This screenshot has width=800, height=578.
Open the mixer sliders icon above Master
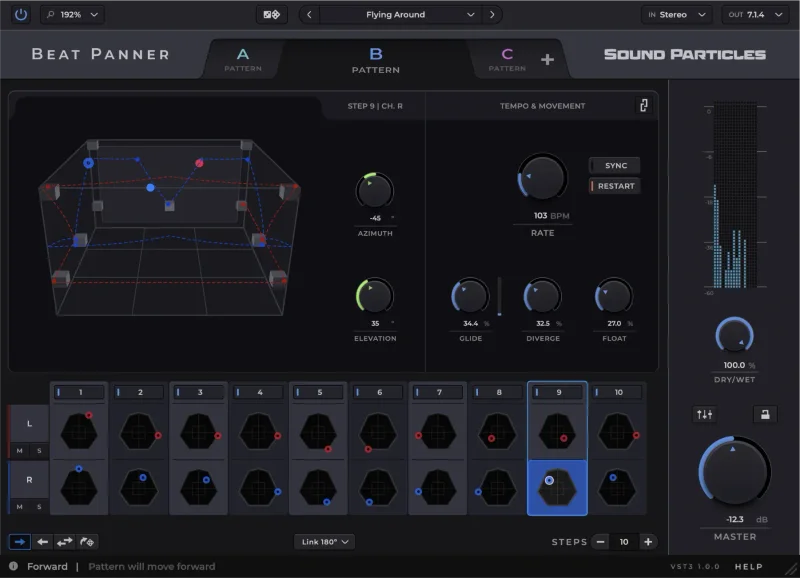click(x=705, y=414)
